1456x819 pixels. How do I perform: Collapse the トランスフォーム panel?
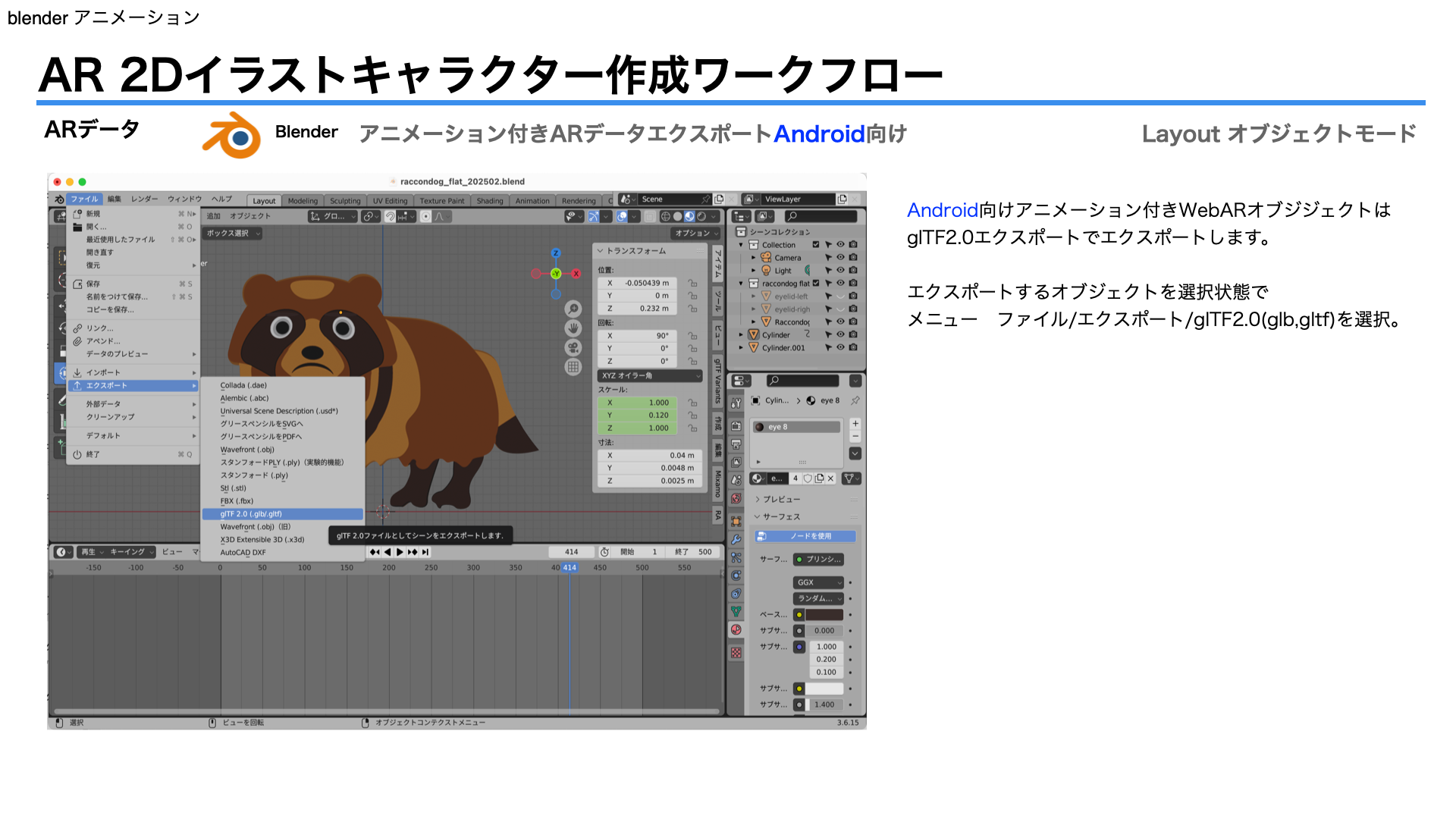click(x=600, y=251)
